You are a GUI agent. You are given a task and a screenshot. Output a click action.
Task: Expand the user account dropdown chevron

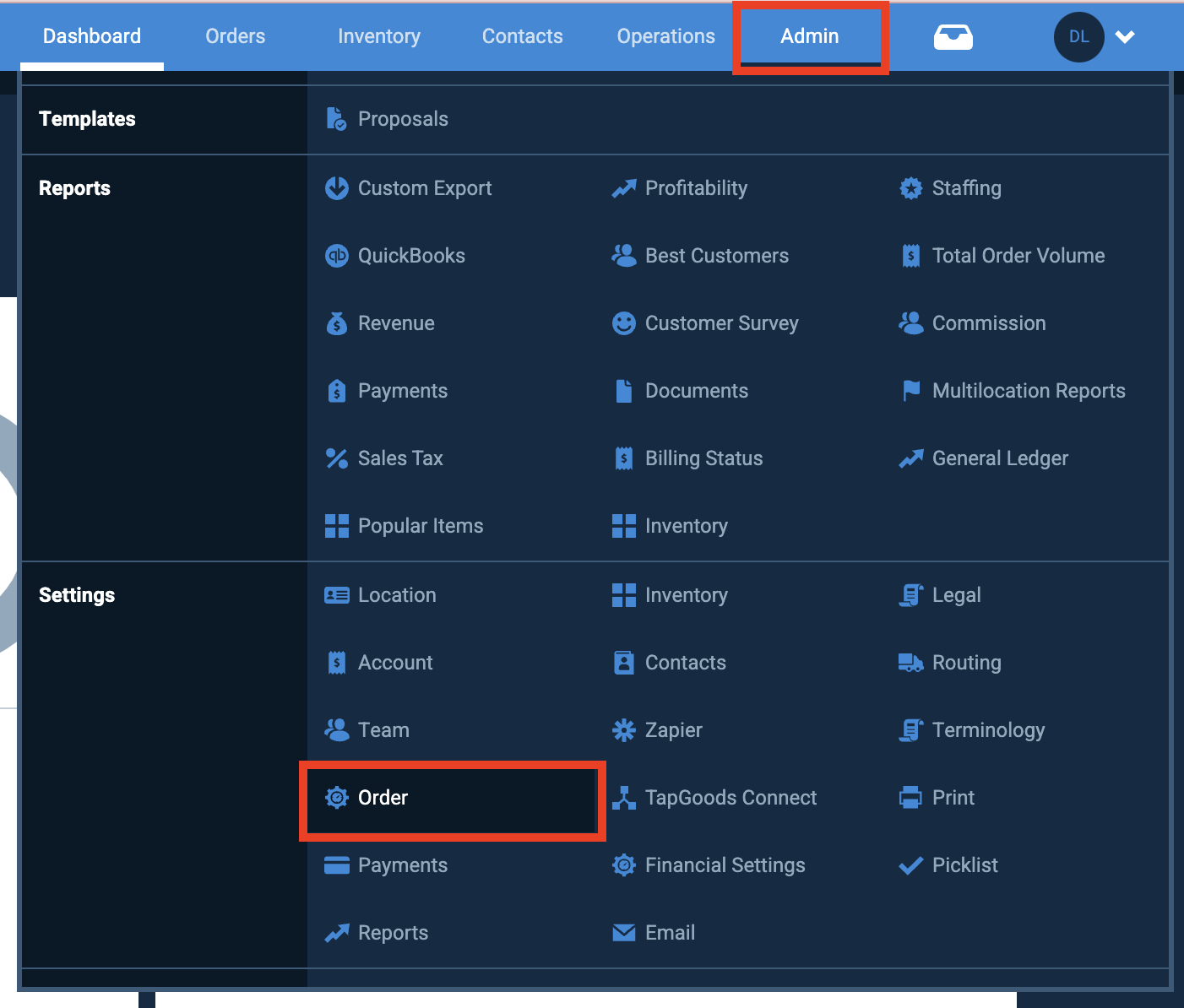point(1125,37)
